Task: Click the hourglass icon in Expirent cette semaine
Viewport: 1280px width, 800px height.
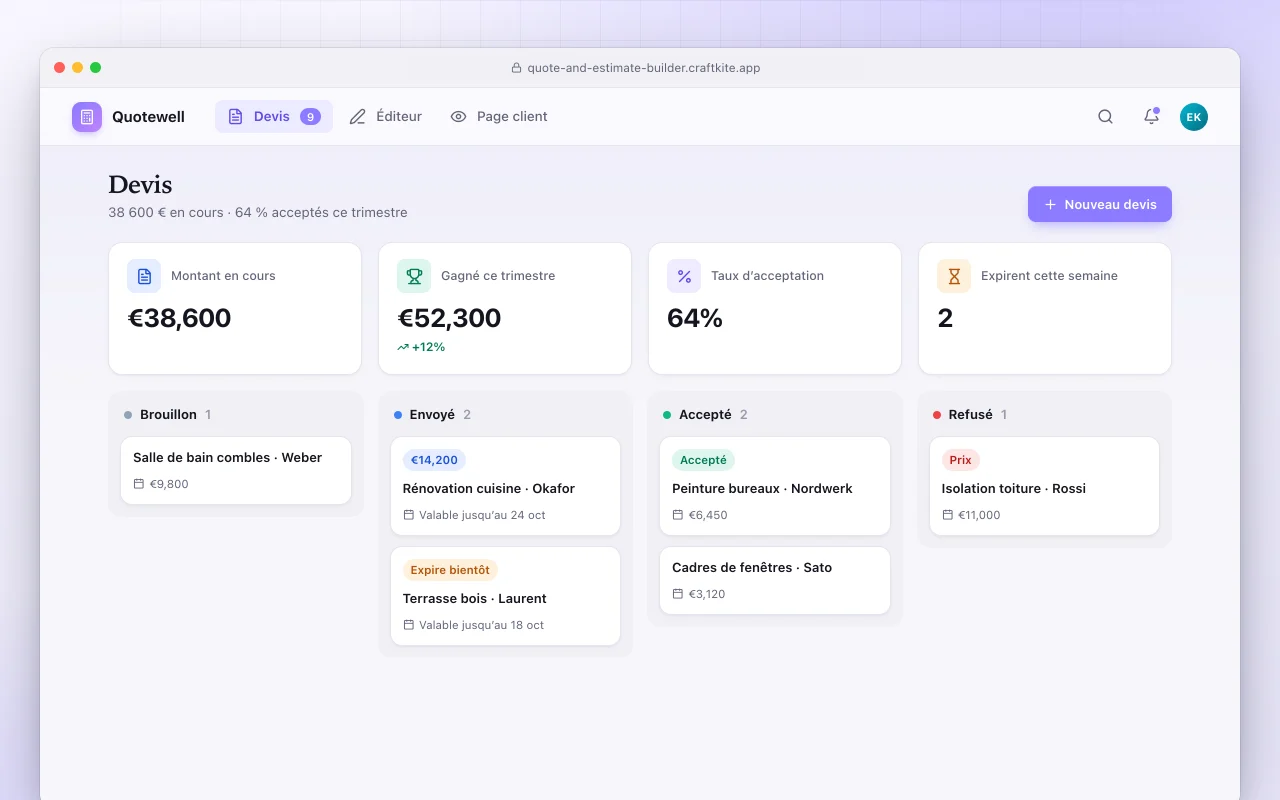Action: [x=954, y=276]
